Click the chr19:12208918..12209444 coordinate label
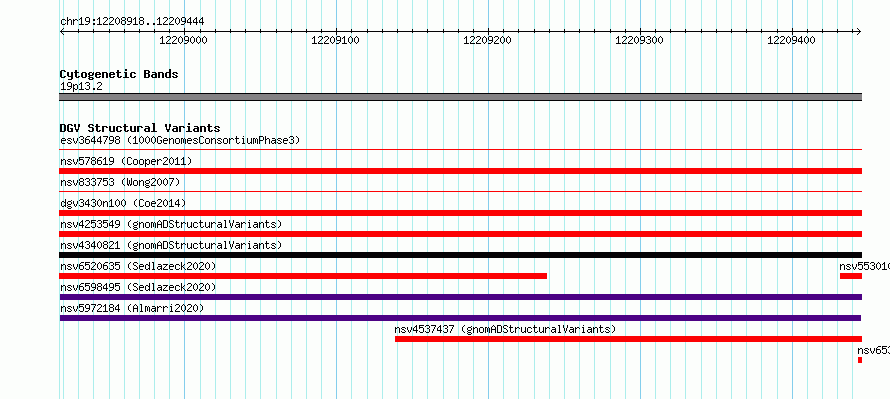 132,22
